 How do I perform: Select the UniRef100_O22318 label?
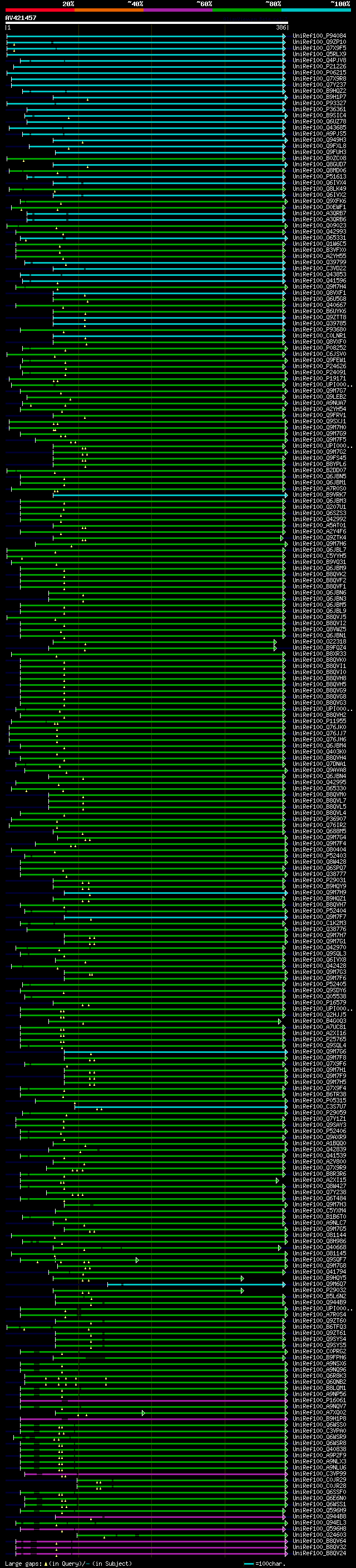[319, 641]
